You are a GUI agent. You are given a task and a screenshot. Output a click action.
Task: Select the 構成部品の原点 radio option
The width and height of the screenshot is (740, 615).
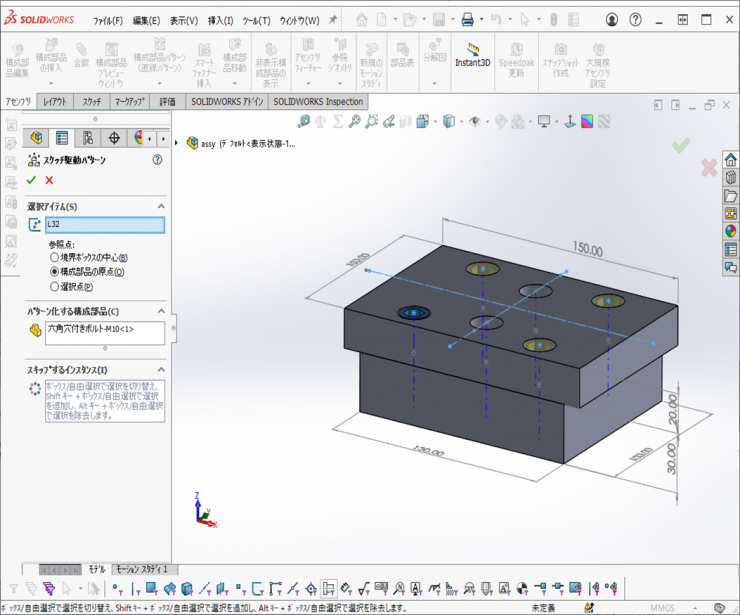pyautogui.click(x=55, y=272)
